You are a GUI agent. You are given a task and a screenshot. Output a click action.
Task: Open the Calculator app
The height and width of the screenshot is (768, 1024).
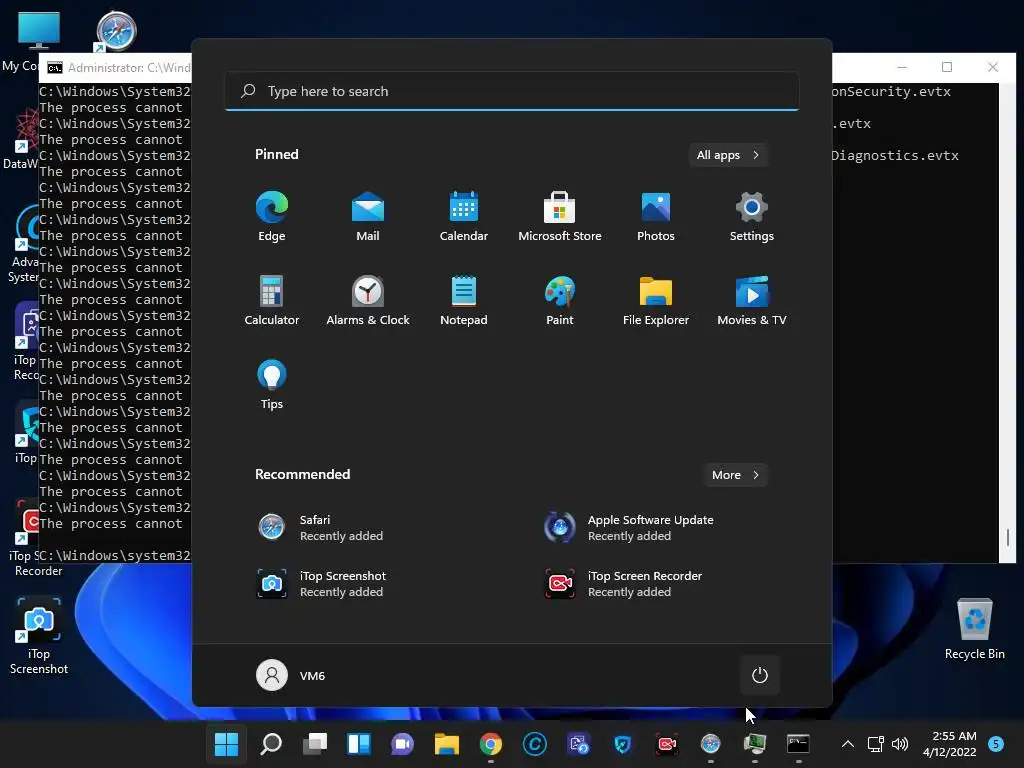click(x=272, y=300)
